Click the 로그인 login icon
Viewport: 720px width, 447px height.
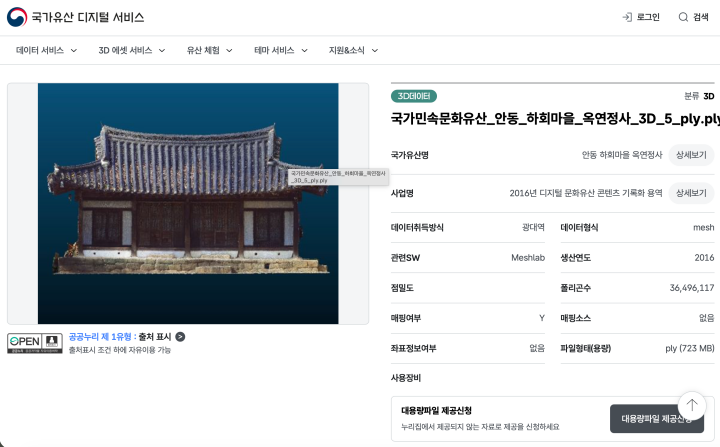click(627, 17)
